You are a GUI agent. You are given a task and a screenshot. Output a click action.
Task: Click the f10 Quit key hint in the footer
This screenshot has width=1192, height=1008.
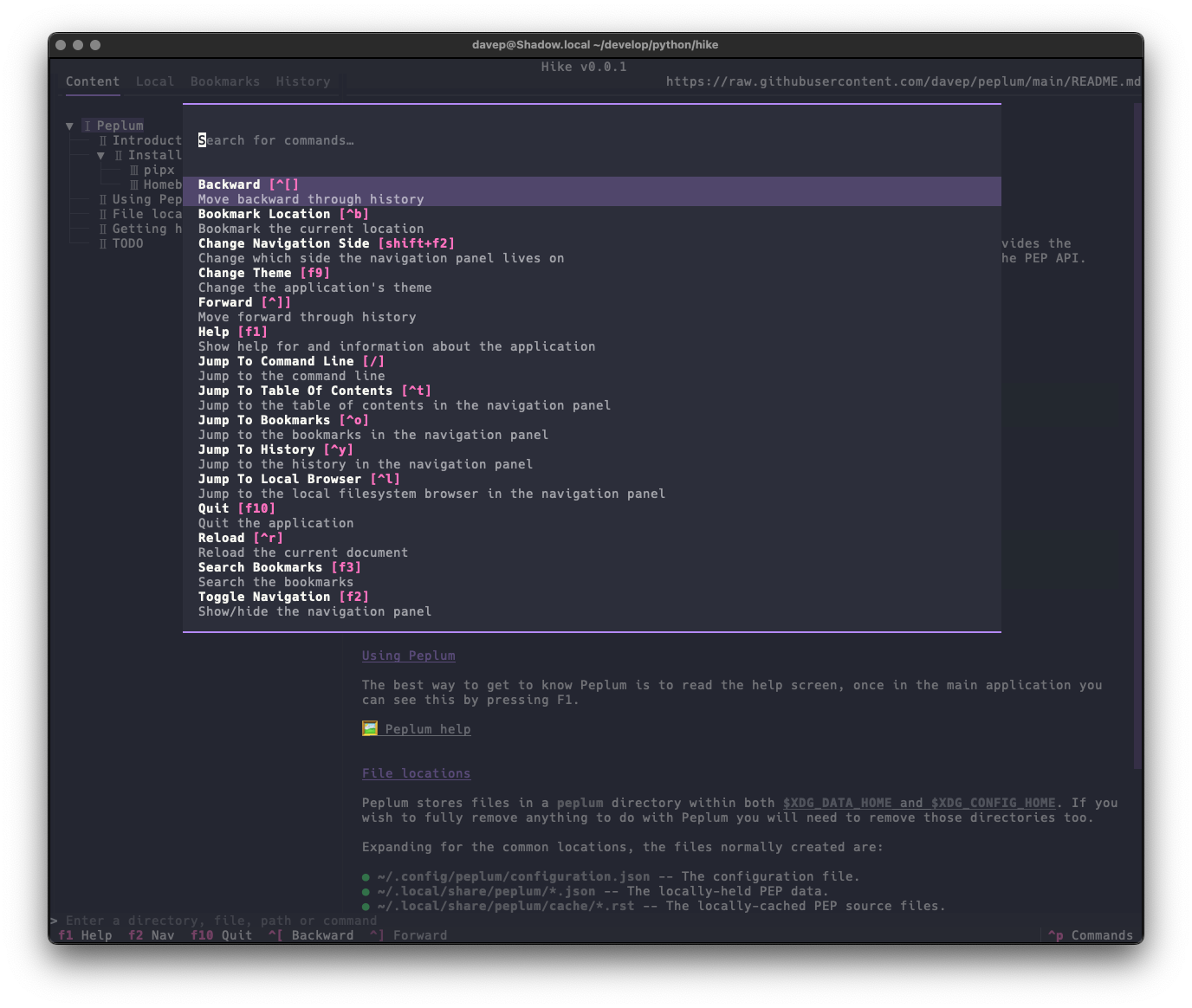click(x=221, y=935)
